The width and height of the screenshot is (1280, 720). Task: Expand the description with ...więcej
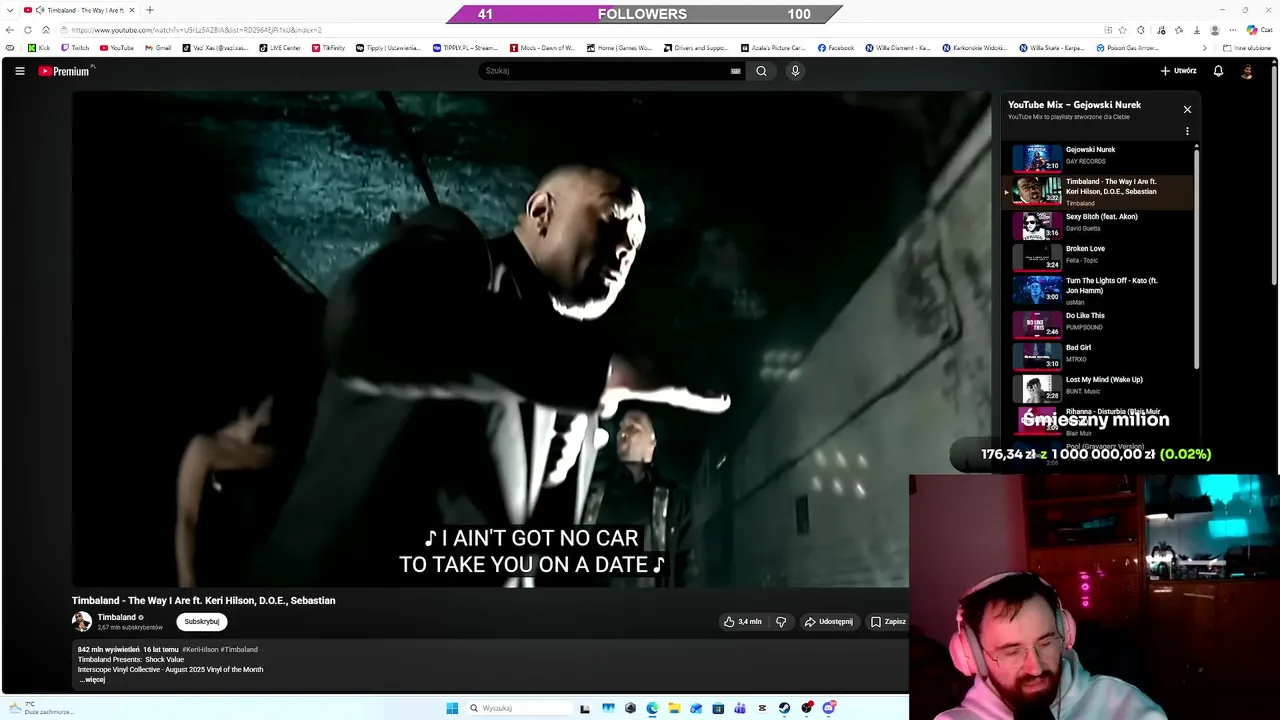[93, 679]
